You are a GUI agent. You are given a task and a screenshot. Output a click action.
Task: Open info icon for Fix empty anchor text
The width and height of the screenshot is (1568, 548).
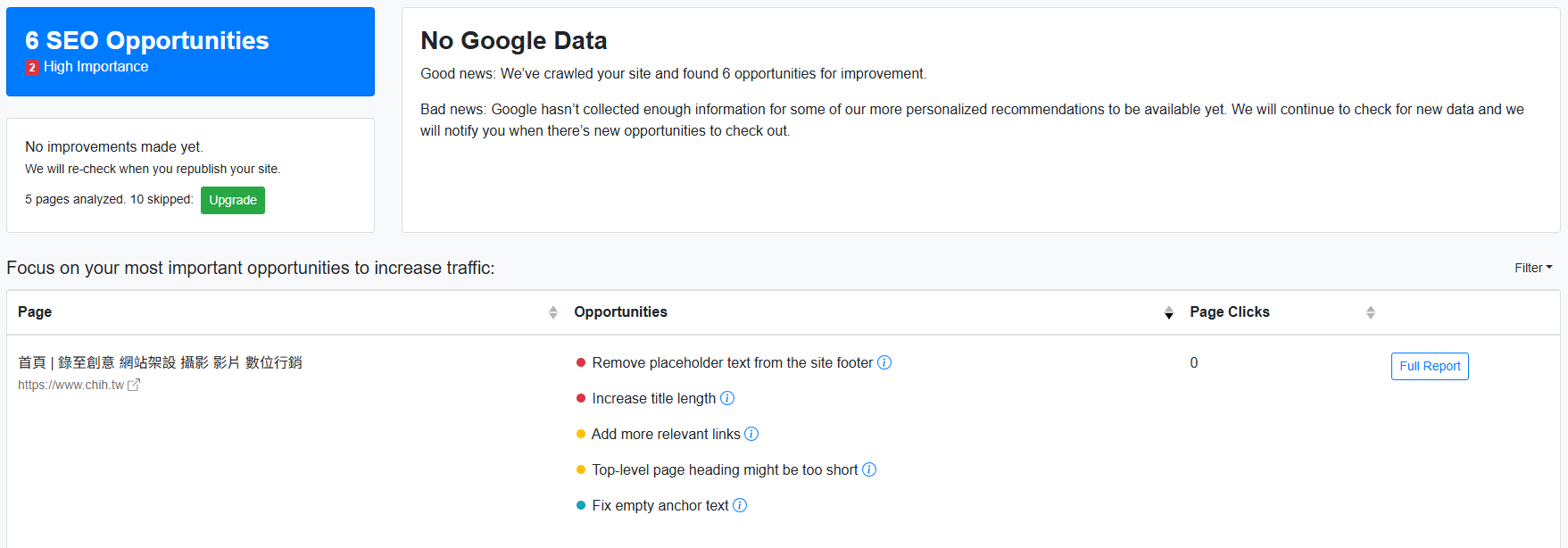point(740,505)
